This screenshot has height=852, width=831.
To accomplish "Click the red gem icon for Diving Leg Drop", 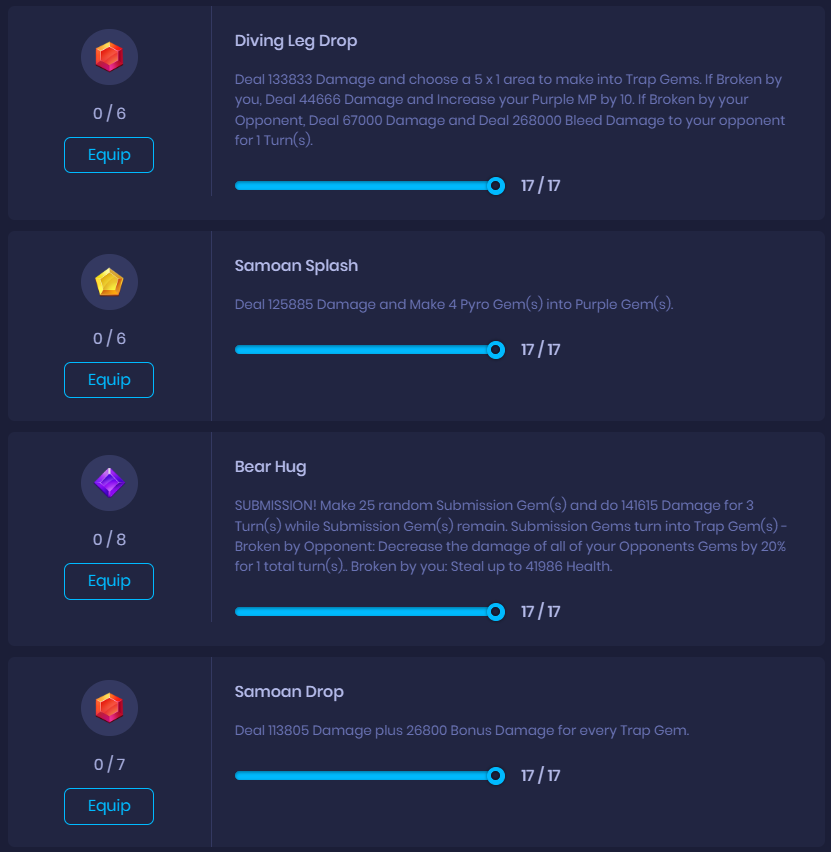I will tap(109, 57).
